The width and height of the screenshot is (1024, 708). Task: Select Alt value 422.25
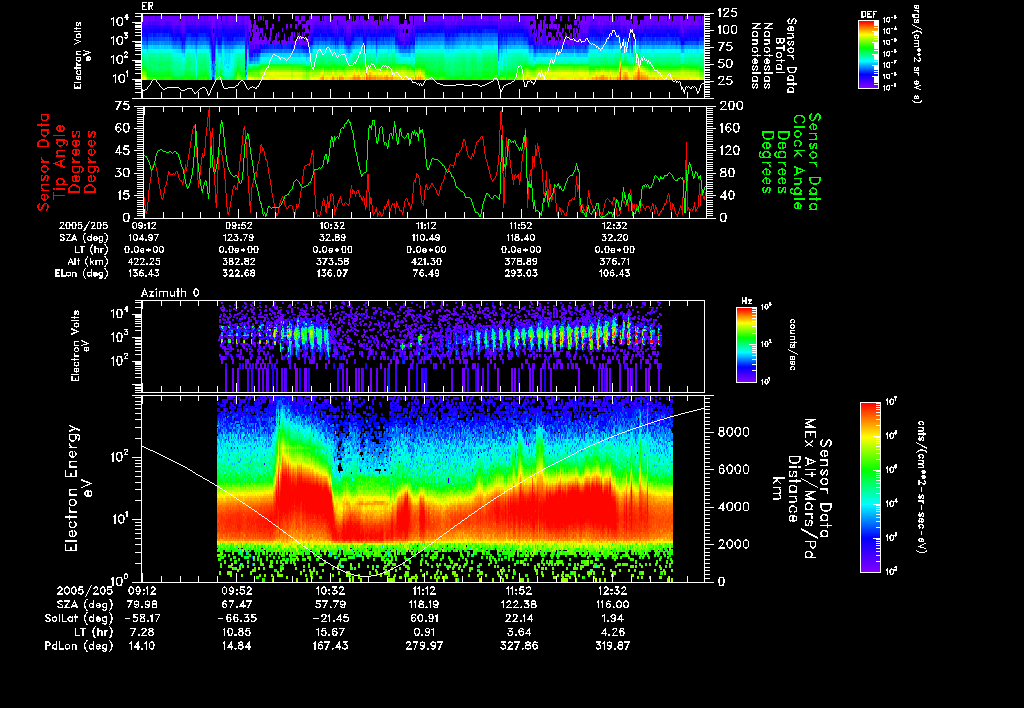[x=143, y=262]
